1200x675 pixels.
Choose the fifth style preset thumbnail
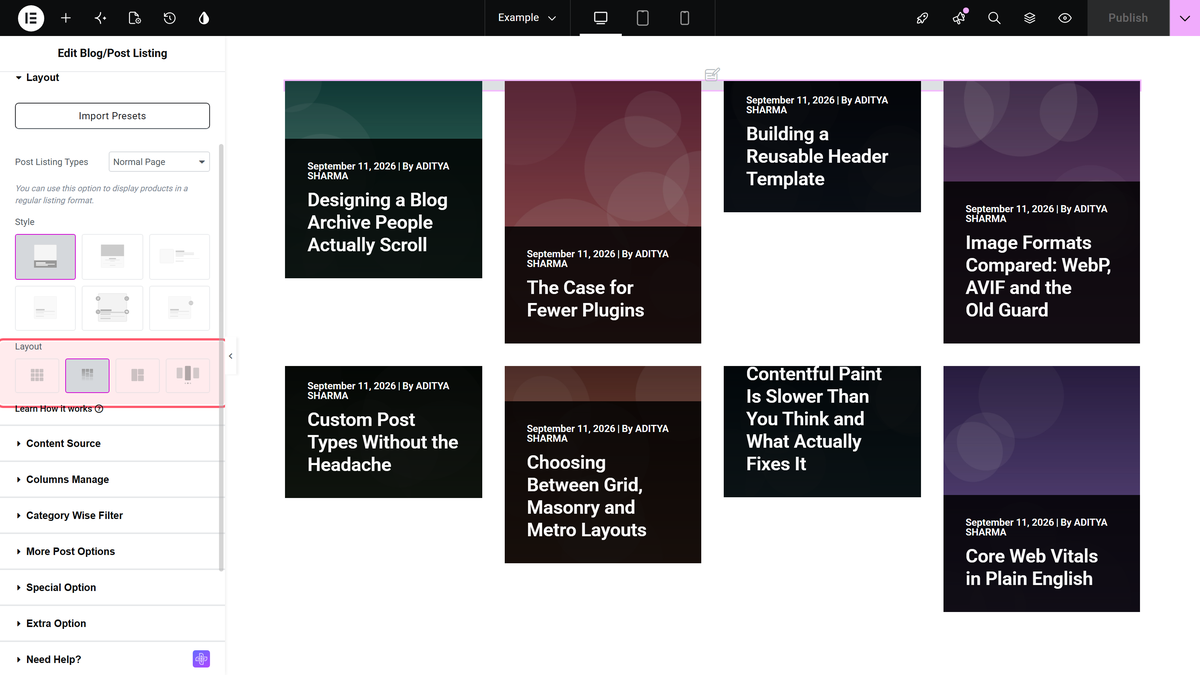point(112,308)
